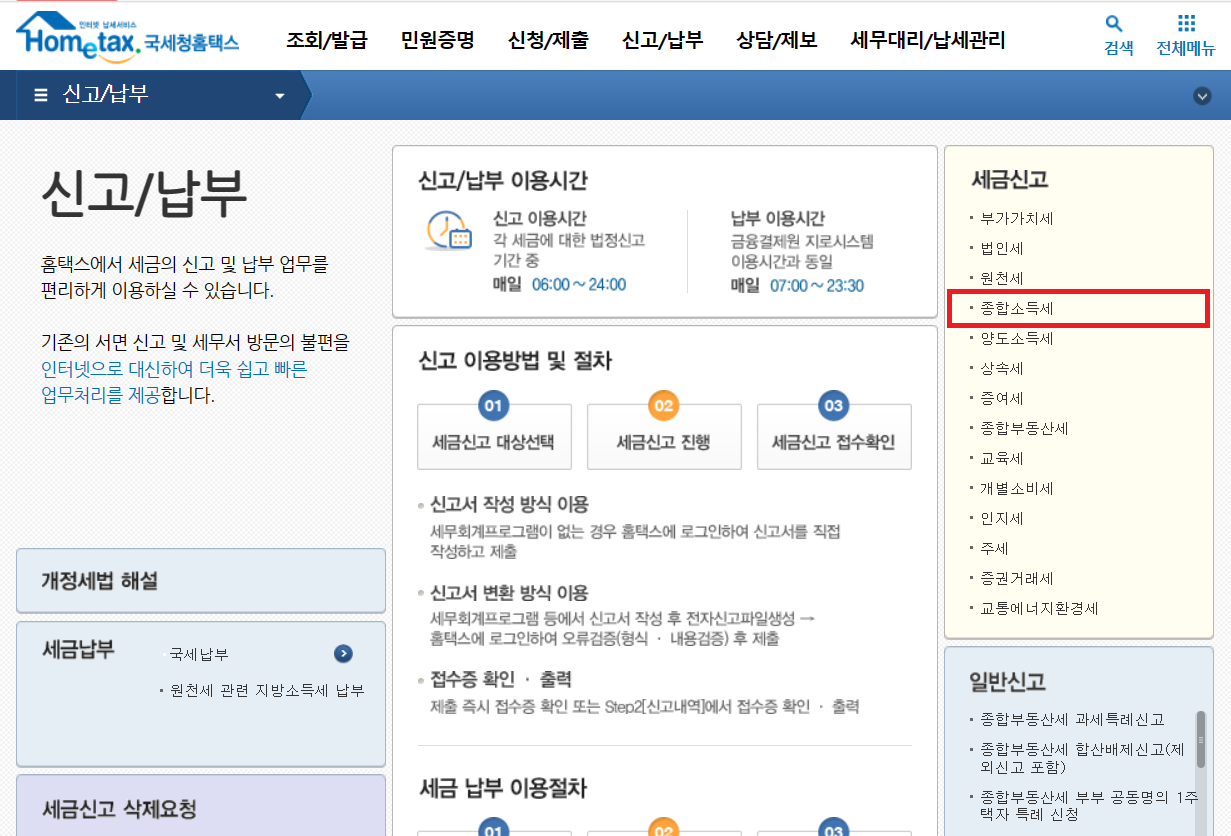Click the Hometax logo
Image resolution: width=1231 pixels, height=836 pixels.
pos(127,36)
